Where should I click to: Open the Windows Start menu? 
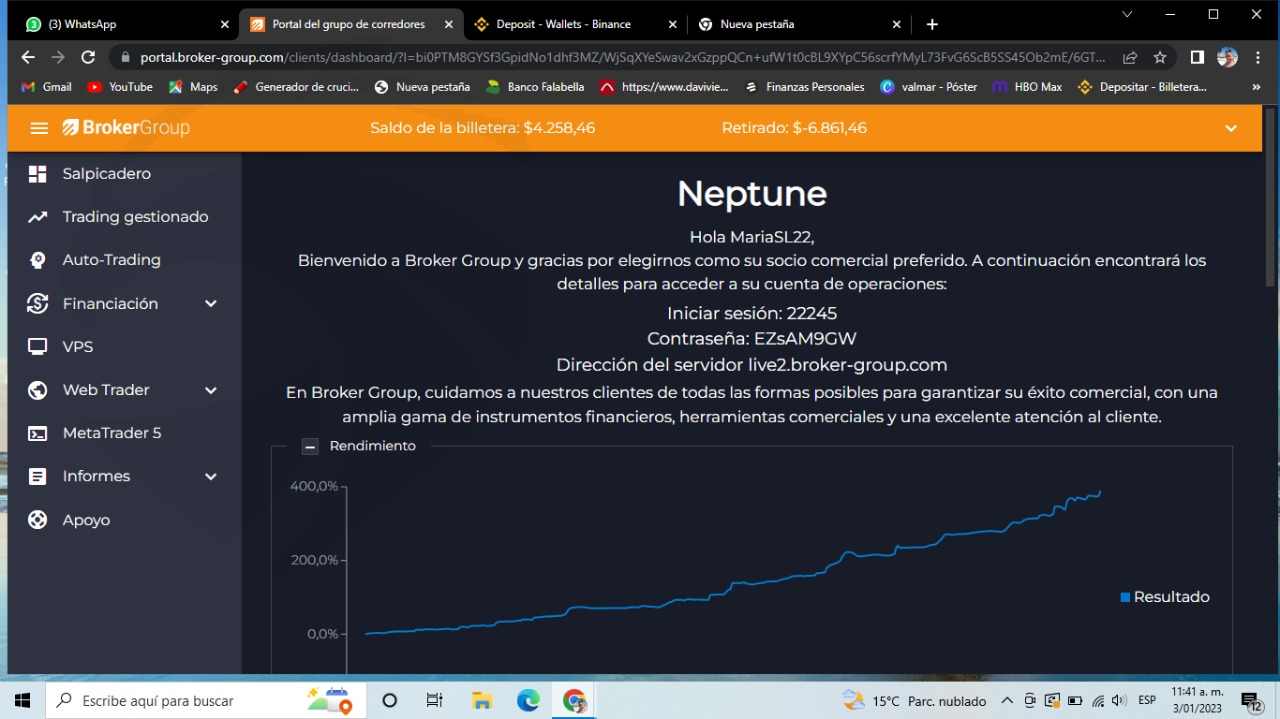point(23,700)
